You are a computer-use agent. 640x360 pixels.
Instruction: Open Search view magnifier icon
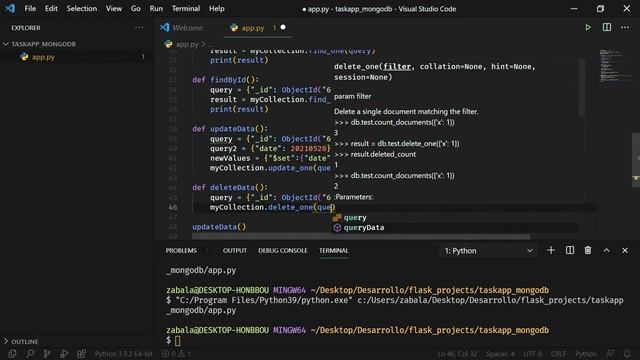point(30,354)
